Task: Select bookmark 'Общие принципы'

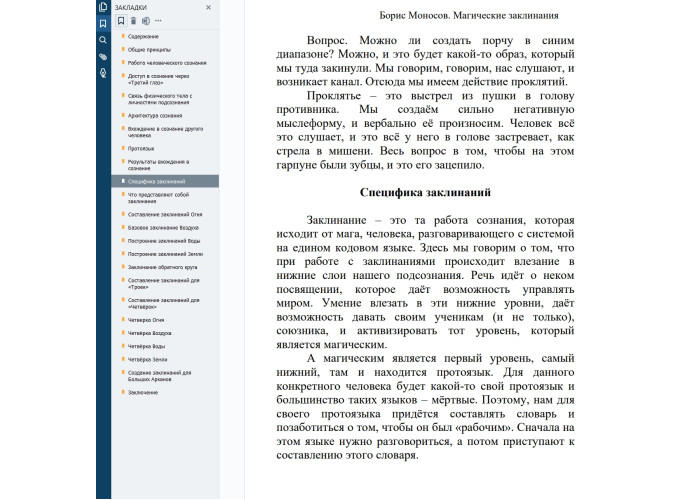Action: click(149, 49)
